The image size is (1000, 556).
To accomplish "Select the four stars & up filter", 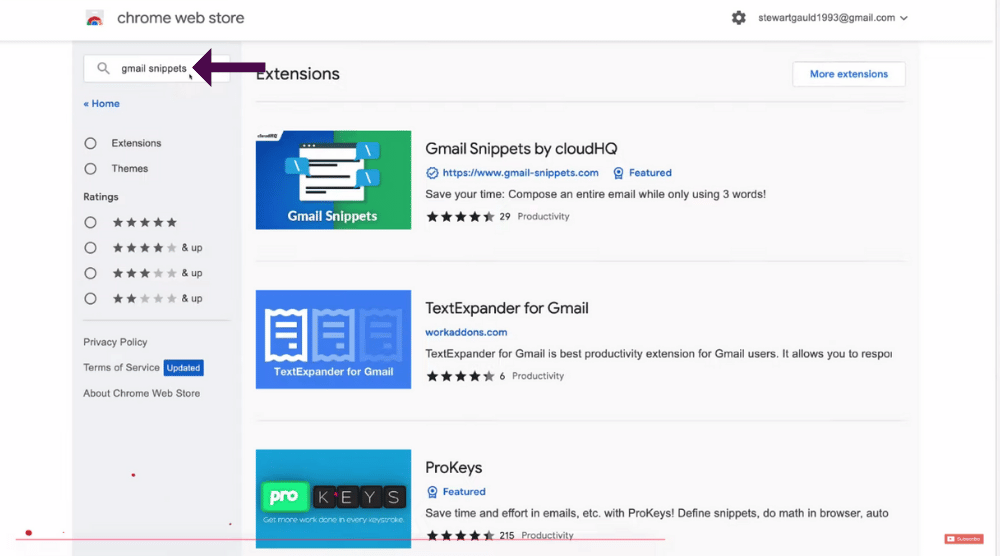I will pyautogui.click(x=91, y=248).
